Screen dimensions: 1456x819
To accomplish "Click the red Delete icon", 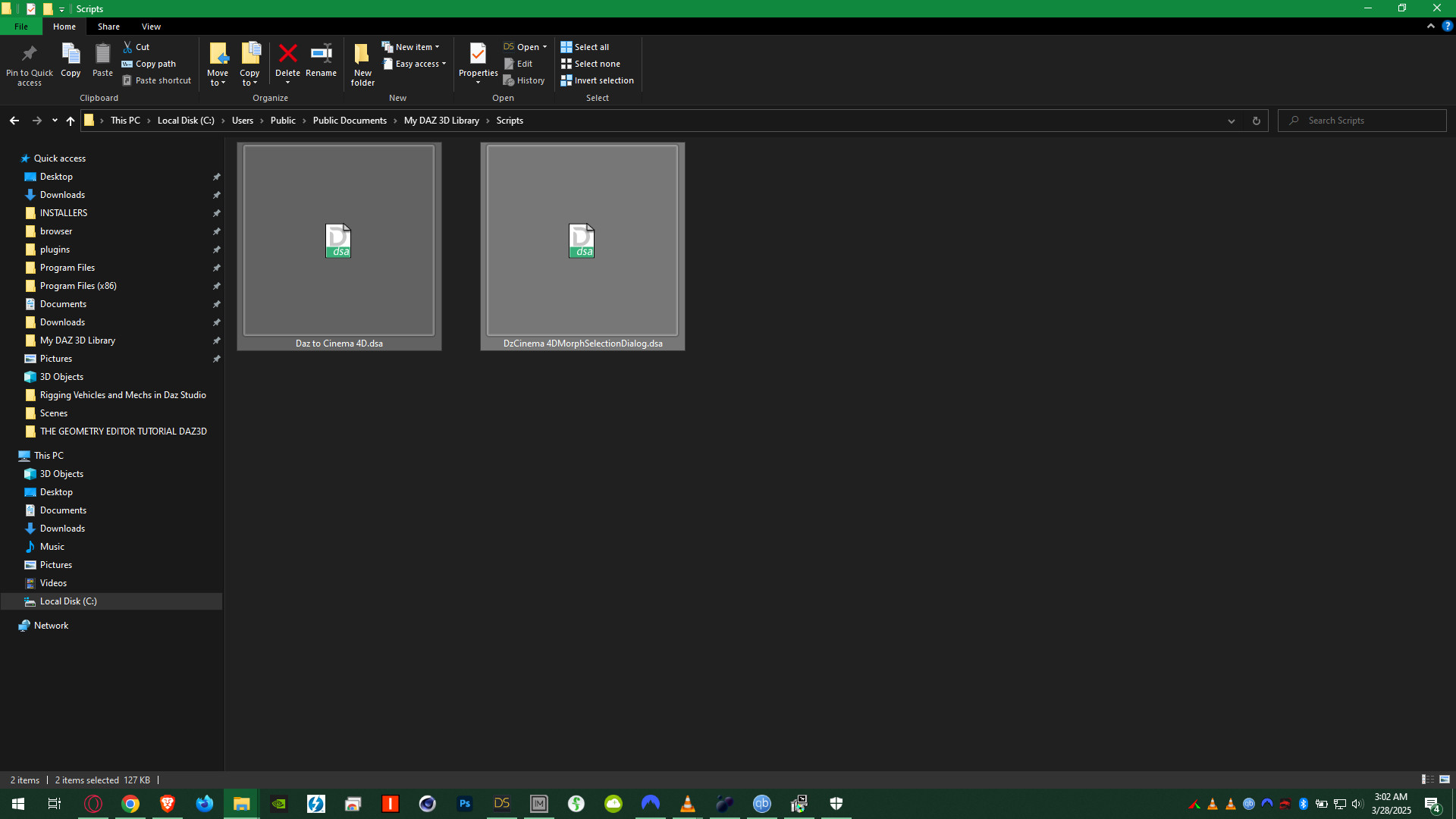I will click(x=287, y=55).
